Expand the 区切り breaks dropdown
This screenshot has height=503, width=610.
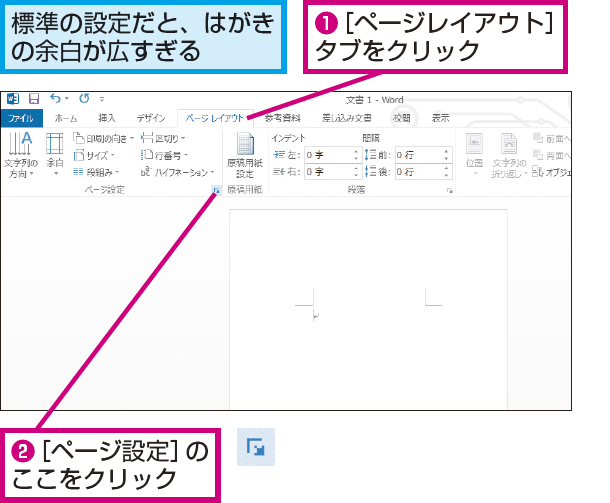[163, 138]
